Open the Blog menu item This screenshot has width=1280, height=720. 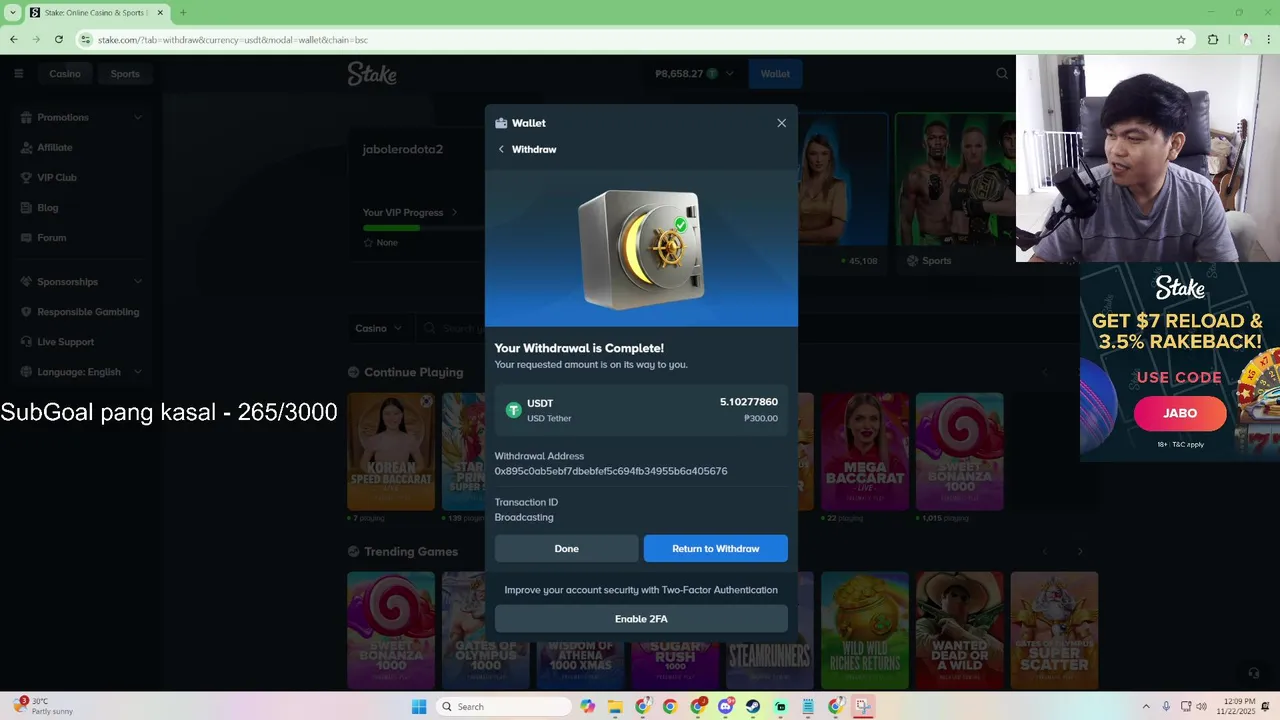48,207
